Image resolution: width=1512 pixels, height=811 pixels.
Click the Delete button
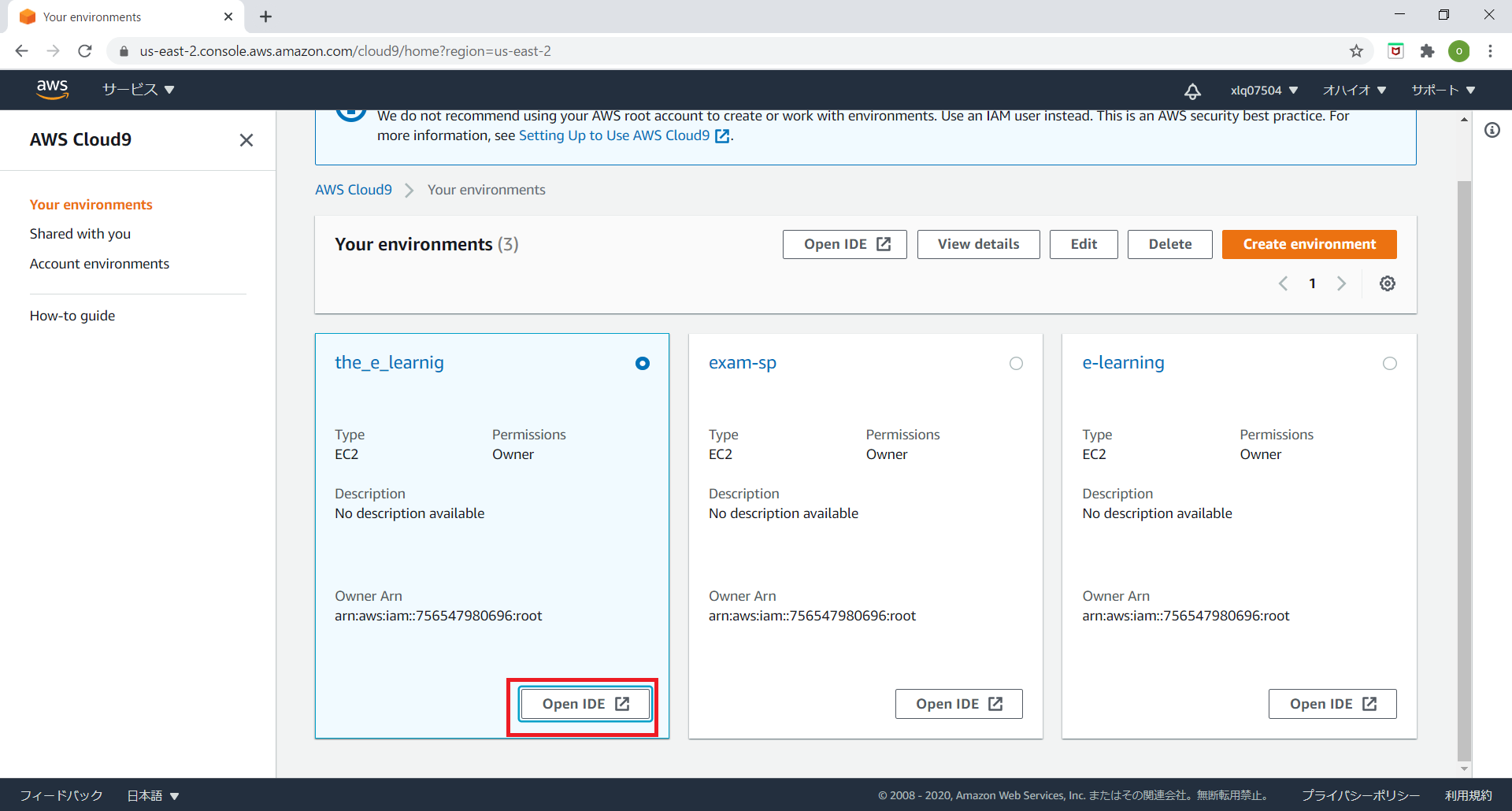pos(1169,244)
